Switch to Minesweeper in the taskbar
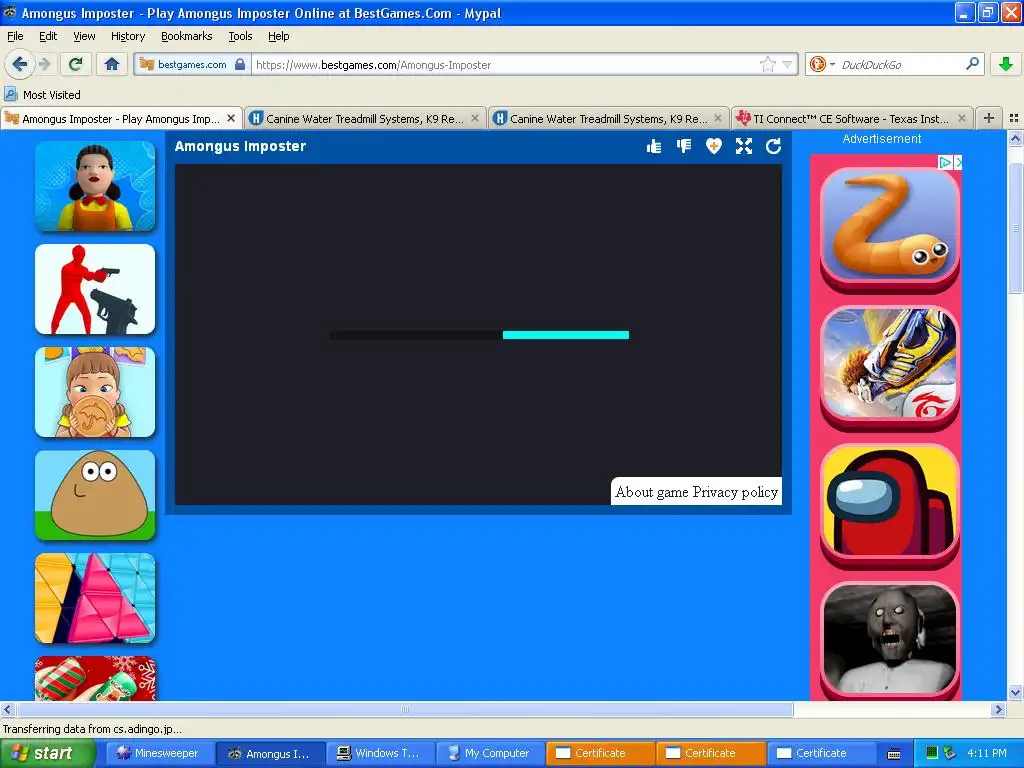1024x768 pixels. (158, 753)
